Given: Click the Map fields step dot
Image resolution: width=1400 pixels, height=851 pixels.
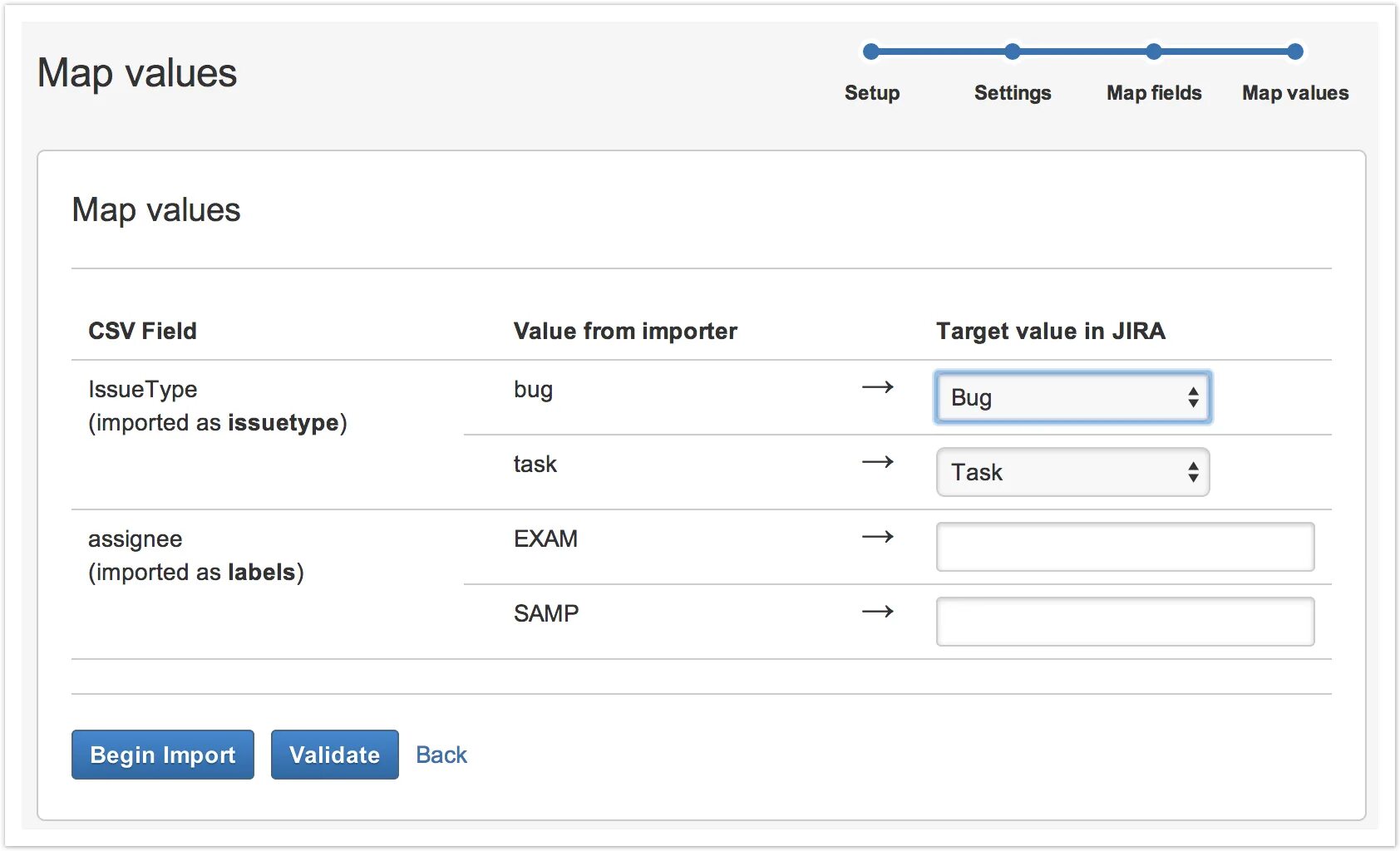Looking at the screenshot, I should pos(1153,52).
